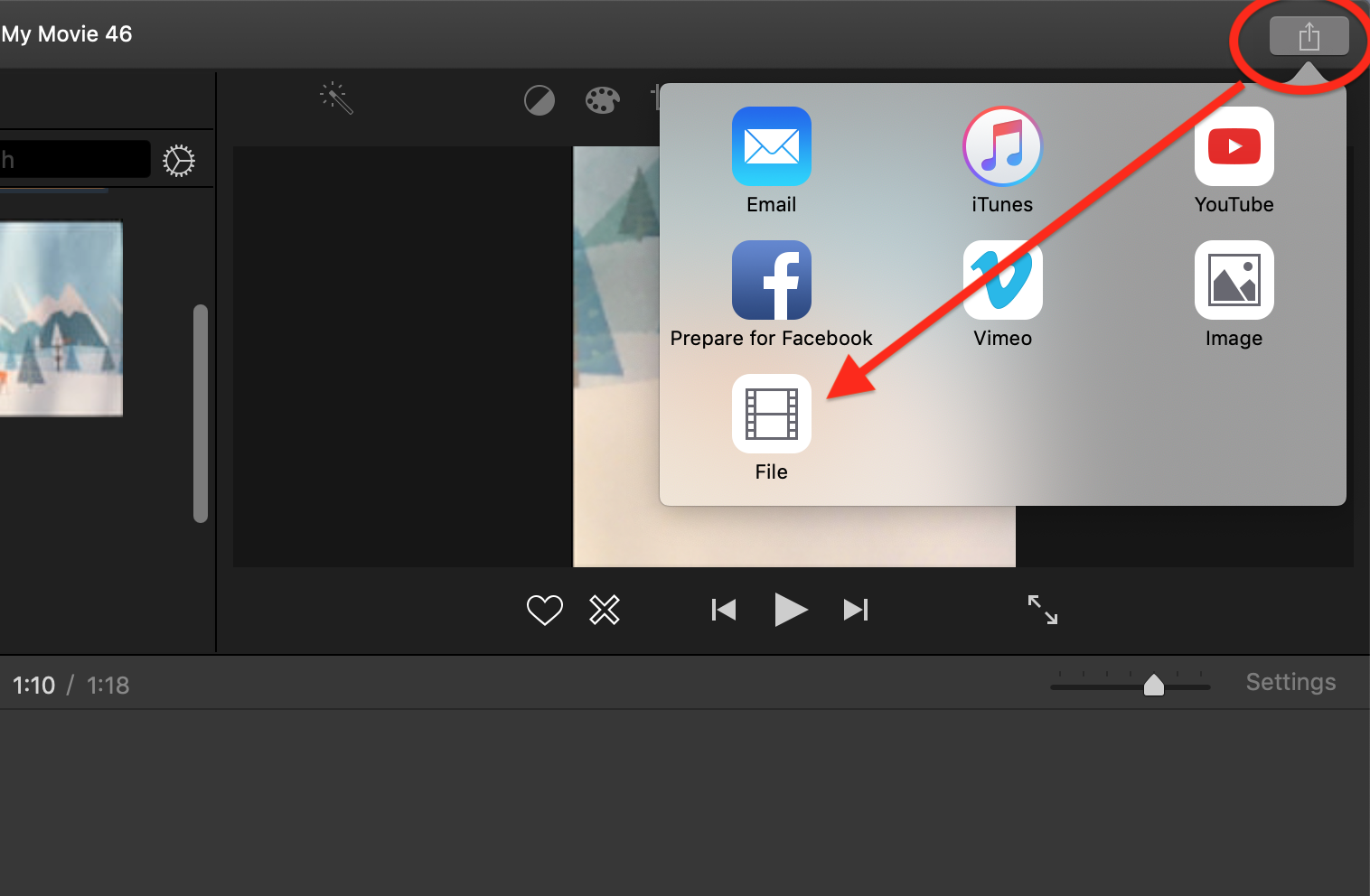
Task: Click the Share export button
Action: 1309,36
